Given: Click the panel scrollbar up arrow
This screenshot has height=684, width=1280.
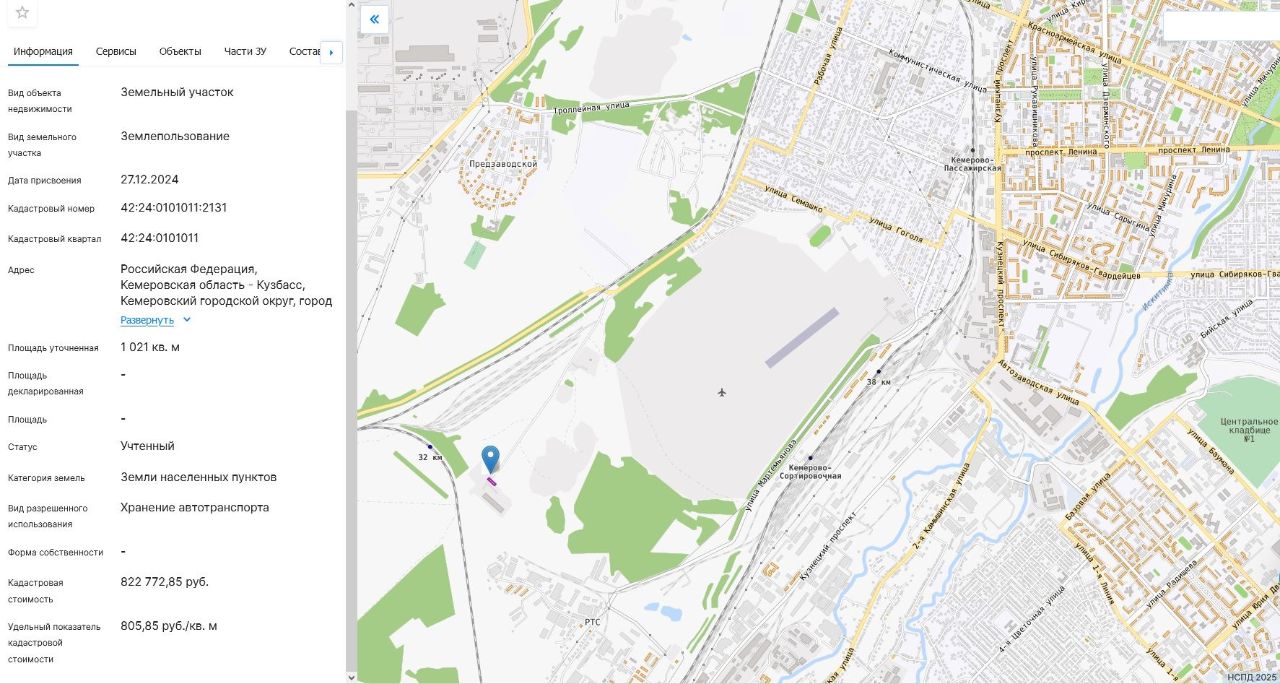Looking at the screenshot, I should pyautogui.click(x=351, y=4).
